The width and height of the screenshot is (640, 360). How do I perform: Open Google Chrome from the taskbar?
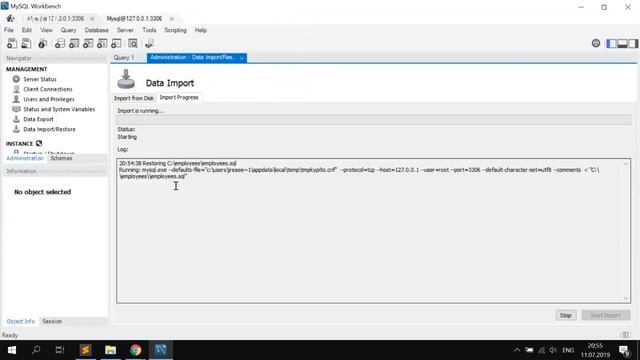click(x=136, y=350)
